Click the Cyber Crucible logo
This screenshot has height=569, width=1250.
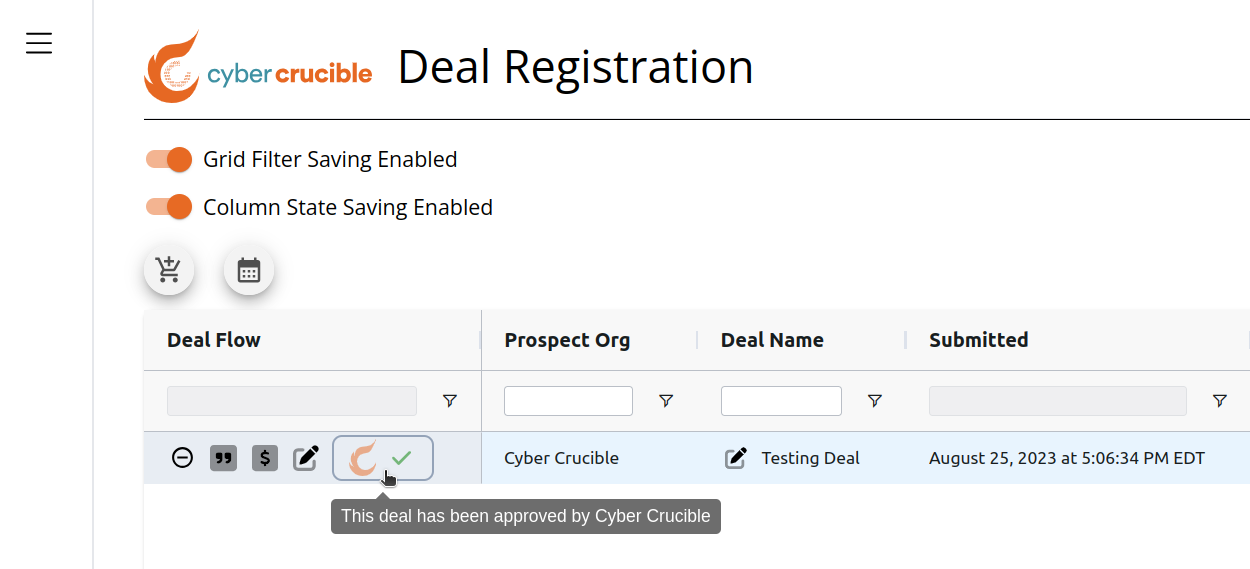258,67
